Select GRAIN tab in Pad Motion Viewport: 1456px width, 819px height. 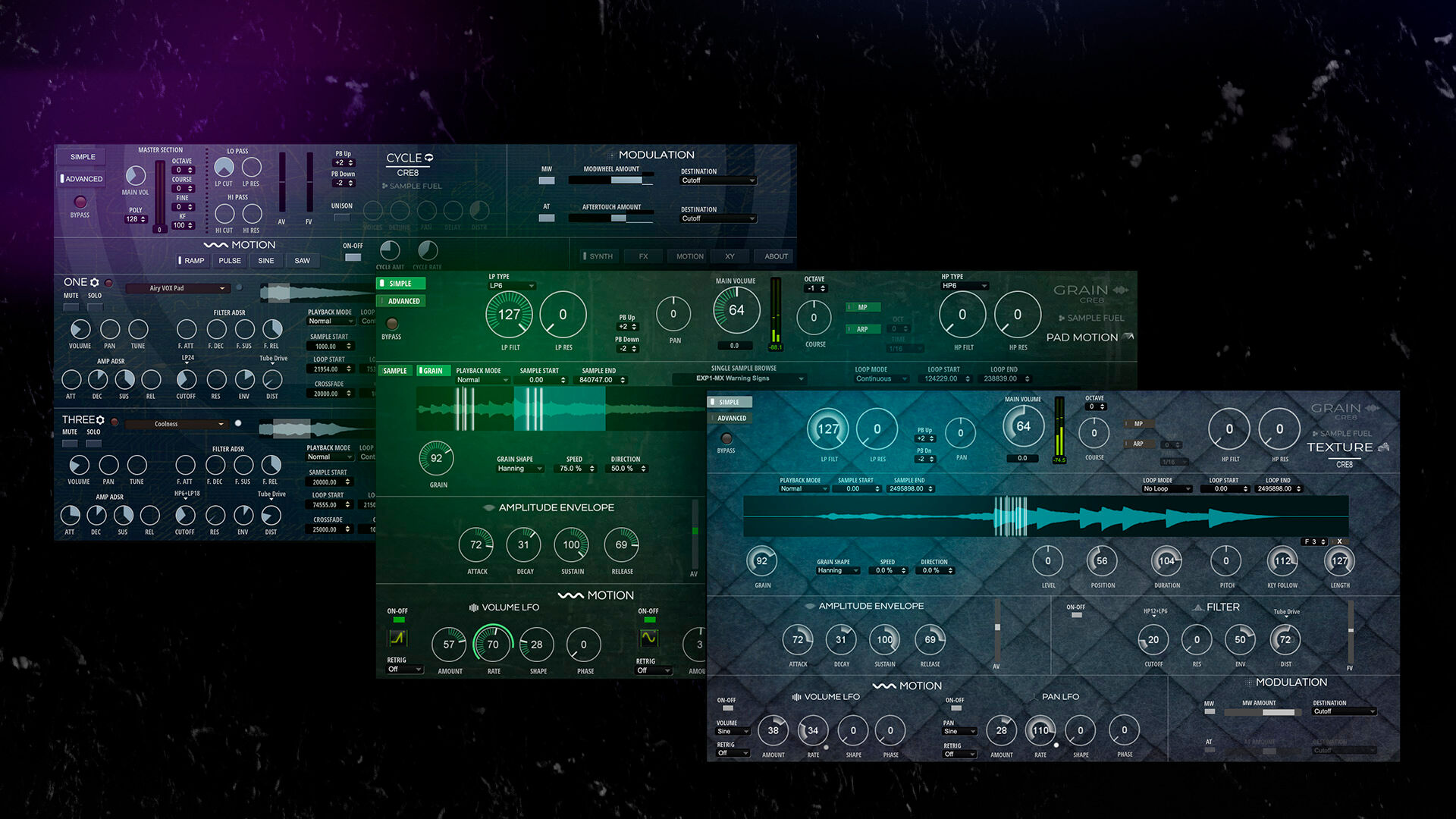[432, 371]
